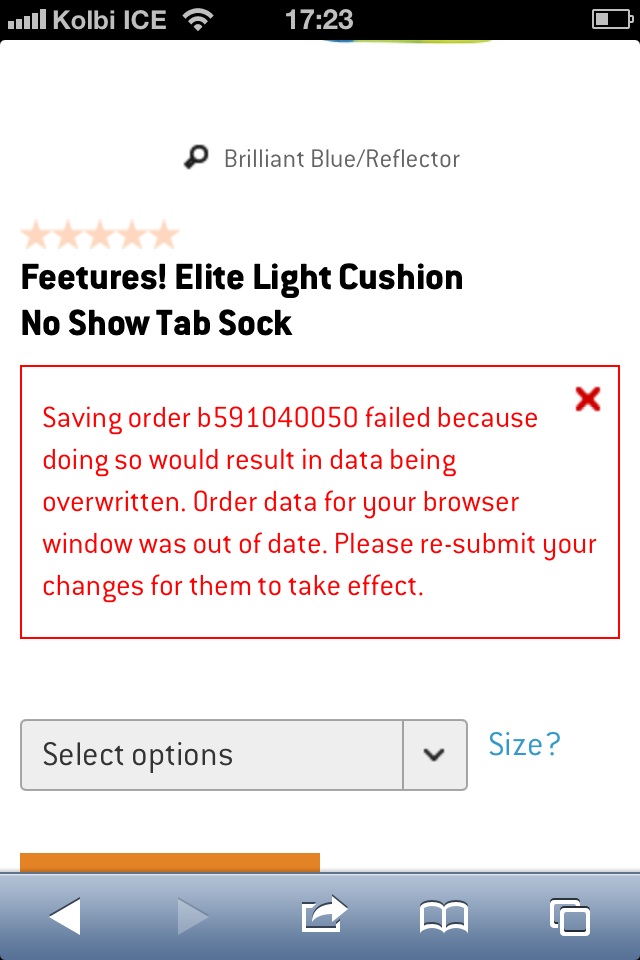Tap the cellular signal bars
640x960 pixels.
click(26, 19)
